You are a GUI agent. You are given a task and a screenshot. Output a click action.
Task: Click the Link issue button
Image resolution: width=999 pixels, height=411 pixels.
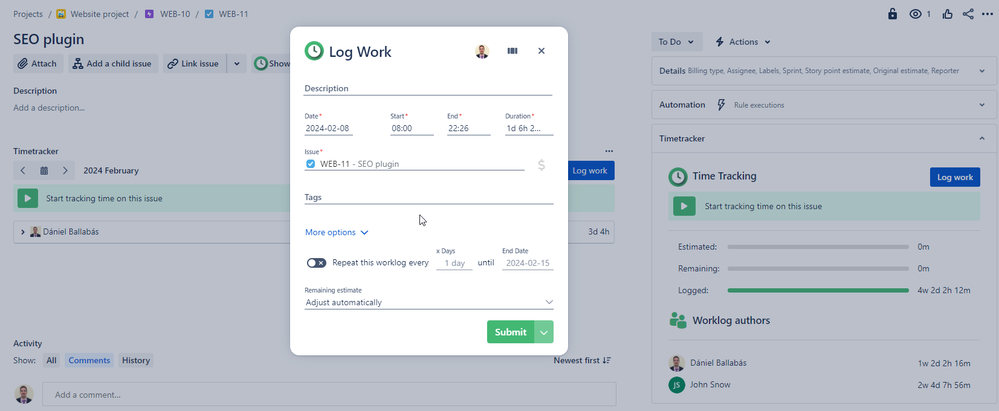coord(194,64)
